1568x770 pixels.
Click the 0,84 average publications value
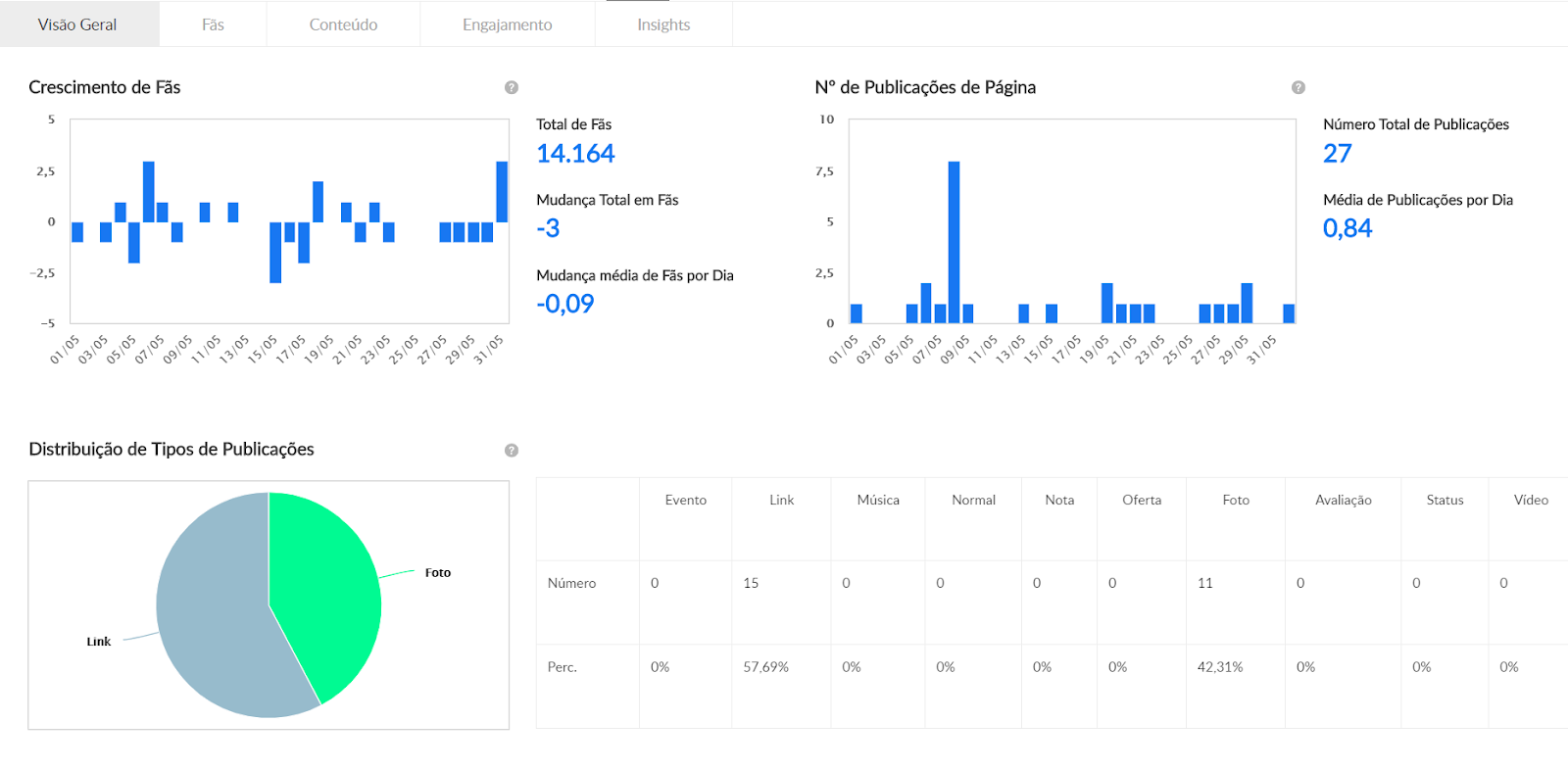[1347, 228]
